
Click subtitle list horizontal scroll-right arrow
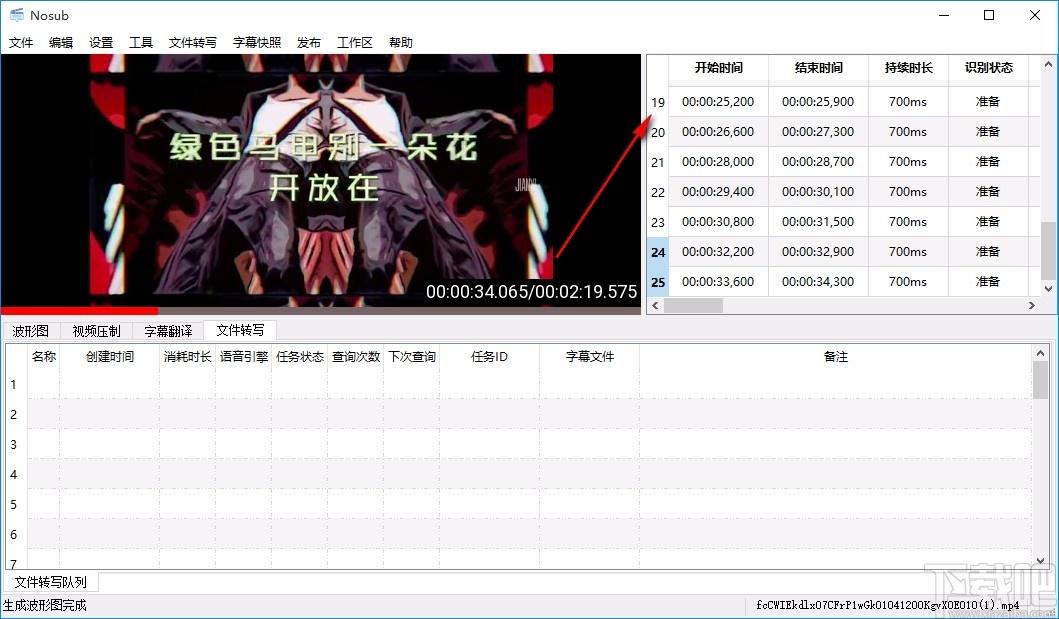click(1031, 306)
